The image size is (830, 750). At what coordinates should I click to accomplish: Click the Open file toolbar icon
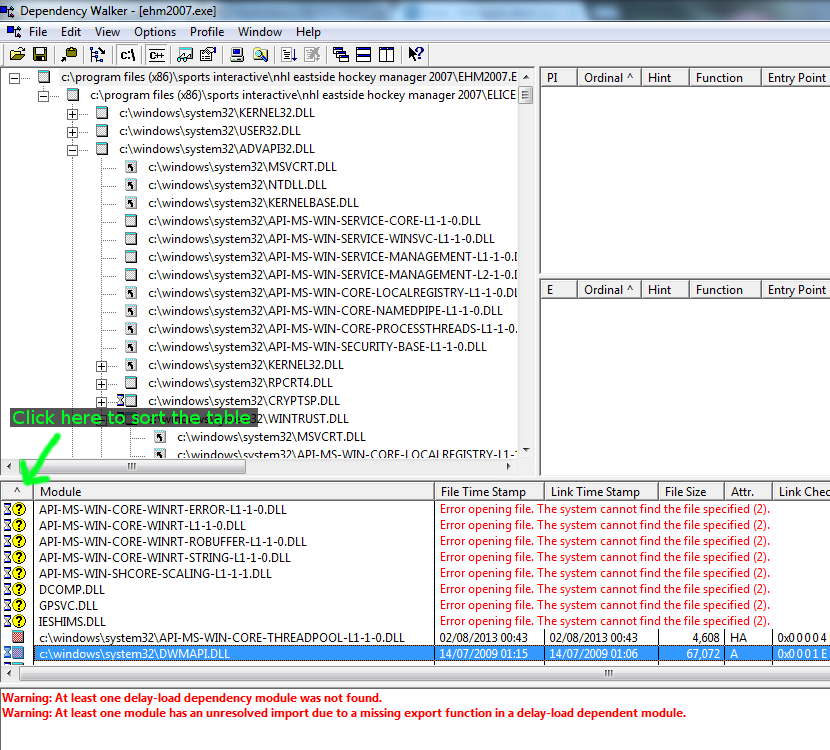(x=16, y=54)
